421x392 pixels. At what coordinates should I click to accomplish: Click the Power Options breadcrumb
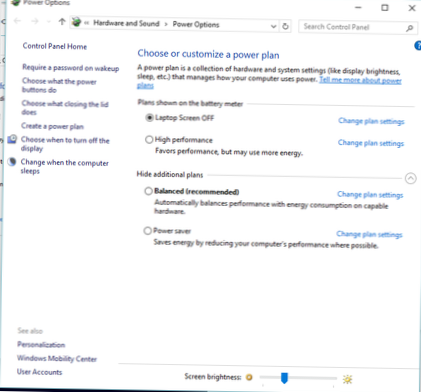(196, 25)
